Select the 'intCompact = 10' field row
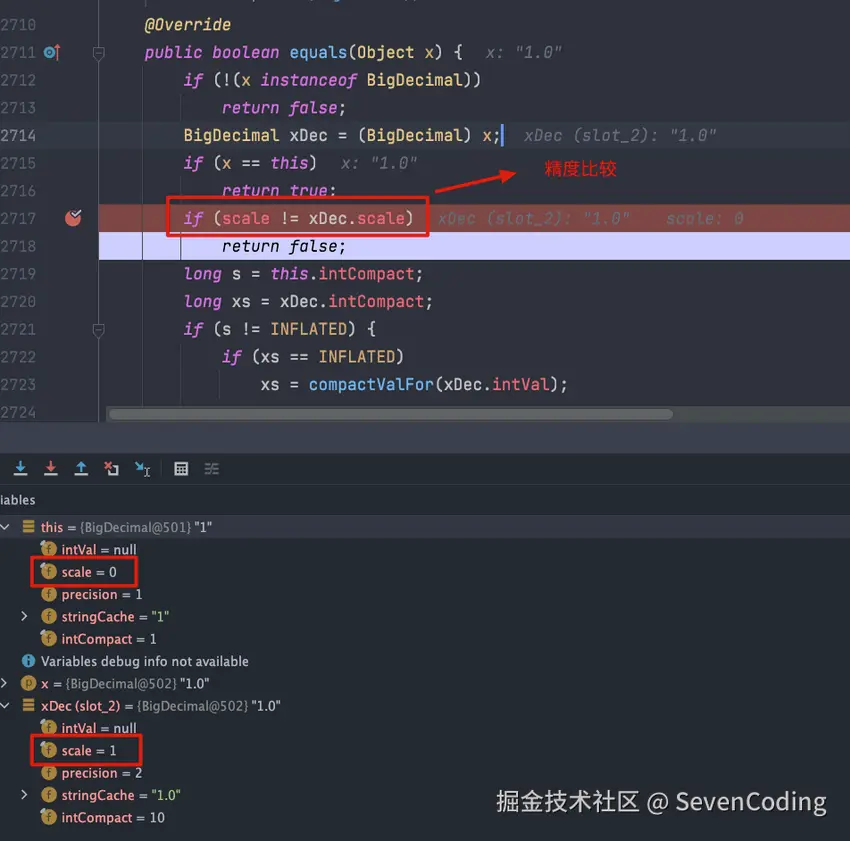The height and width of the screenshot is (841, 850). (x=425, y=817)
